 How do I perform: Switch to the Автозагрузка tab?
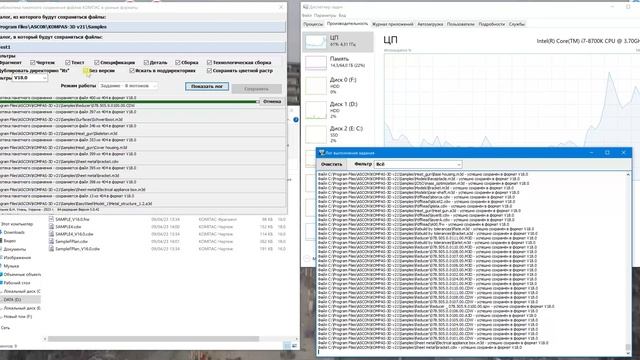(430, 24)
